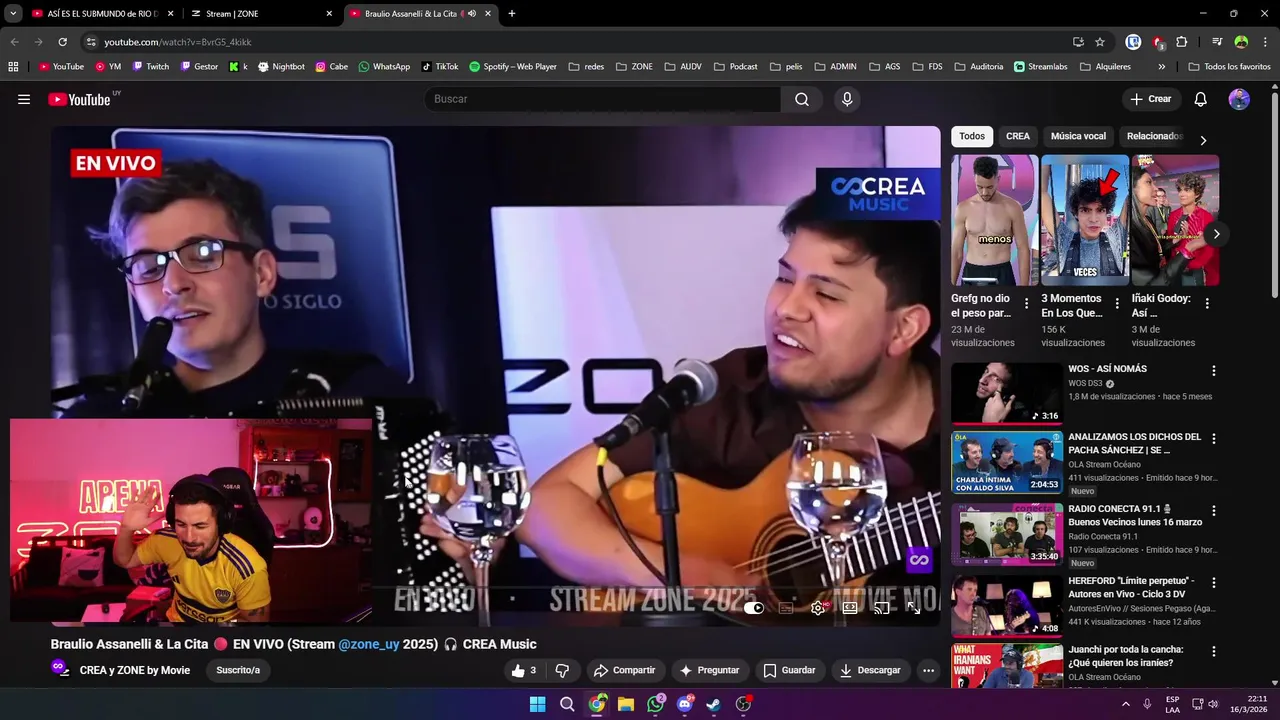Open options for RADIO CONECTA 91.1 video

tap(1214, 511)
